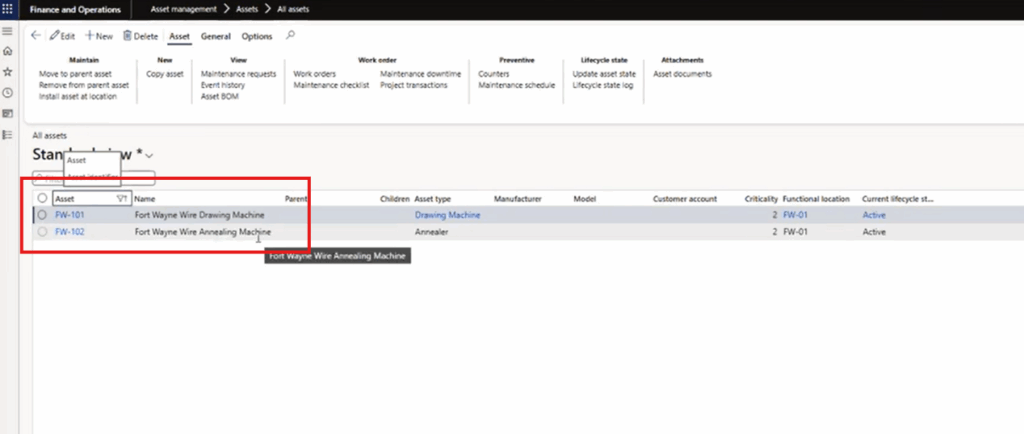The image size is (1024, 434).
Task: Open the Options tab
Action: [x=257, y=36]
